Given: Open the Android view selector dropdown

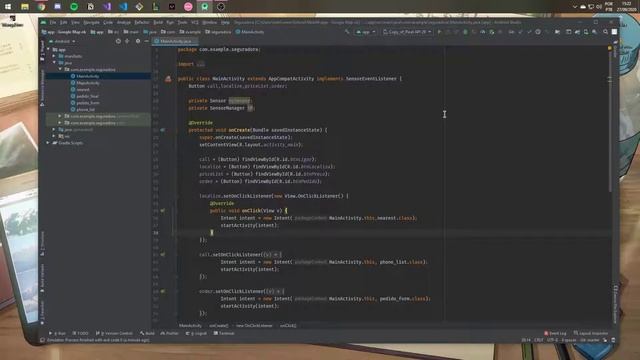Looking at the screenshot, I should 62,41.
